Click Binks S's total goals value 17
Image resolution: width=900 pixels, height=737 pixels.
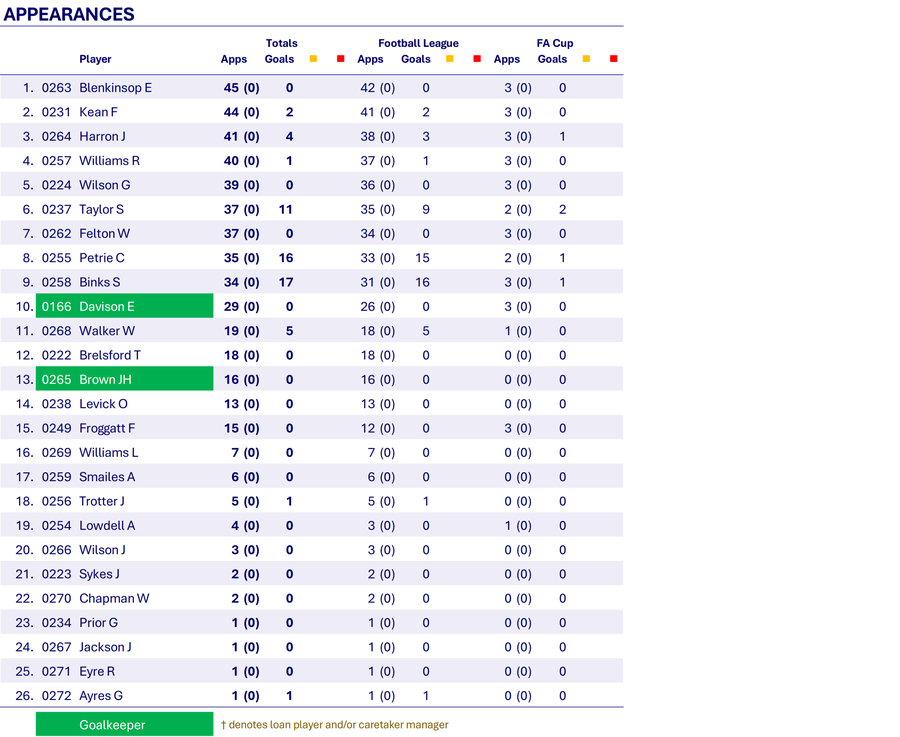[286, 282]
